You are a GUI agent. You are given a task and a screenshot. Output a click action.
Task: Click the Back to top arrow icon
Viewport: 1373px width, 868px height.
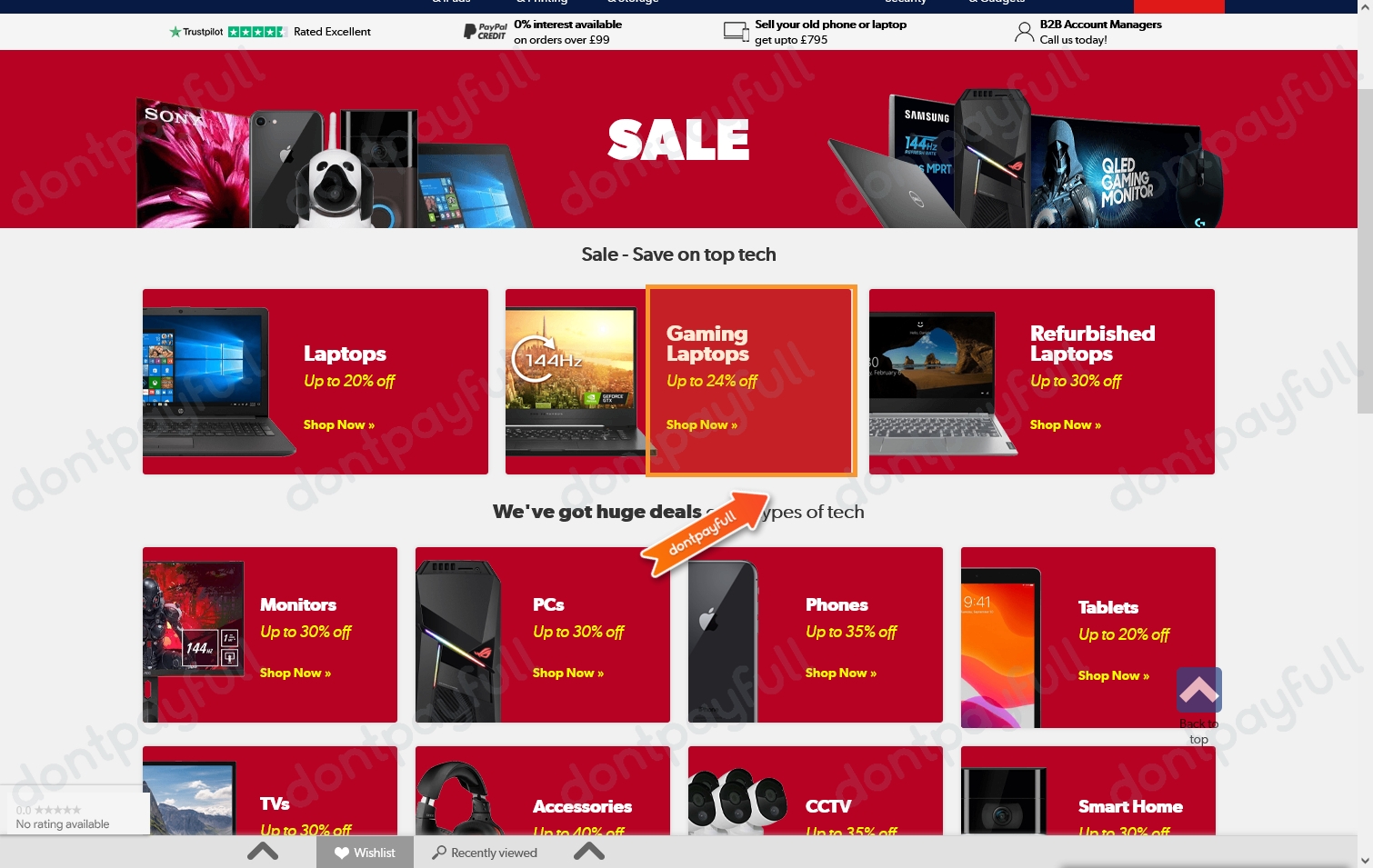(x=1198, y=691)
